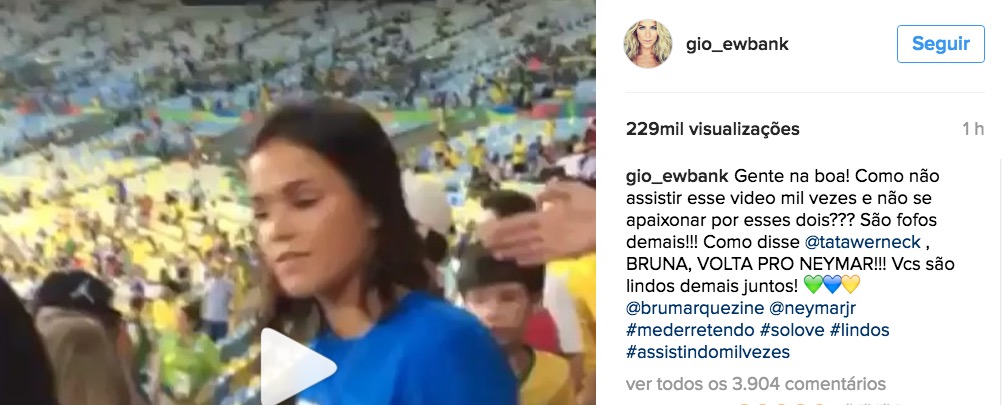The width and height of the screenshot is (1002, 405).
Task: Visit @brumarquezine profile mention
Action: pos(695,308)
